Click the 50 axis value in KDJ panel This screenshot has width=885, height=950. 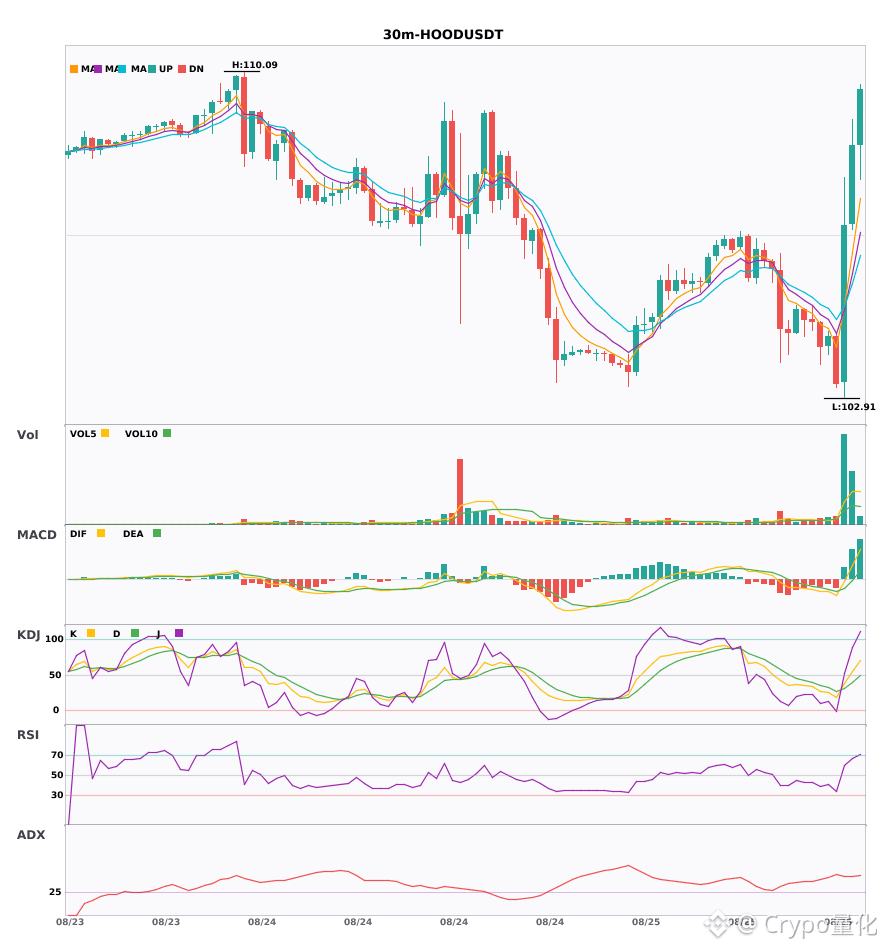click(x=55, y=675)
